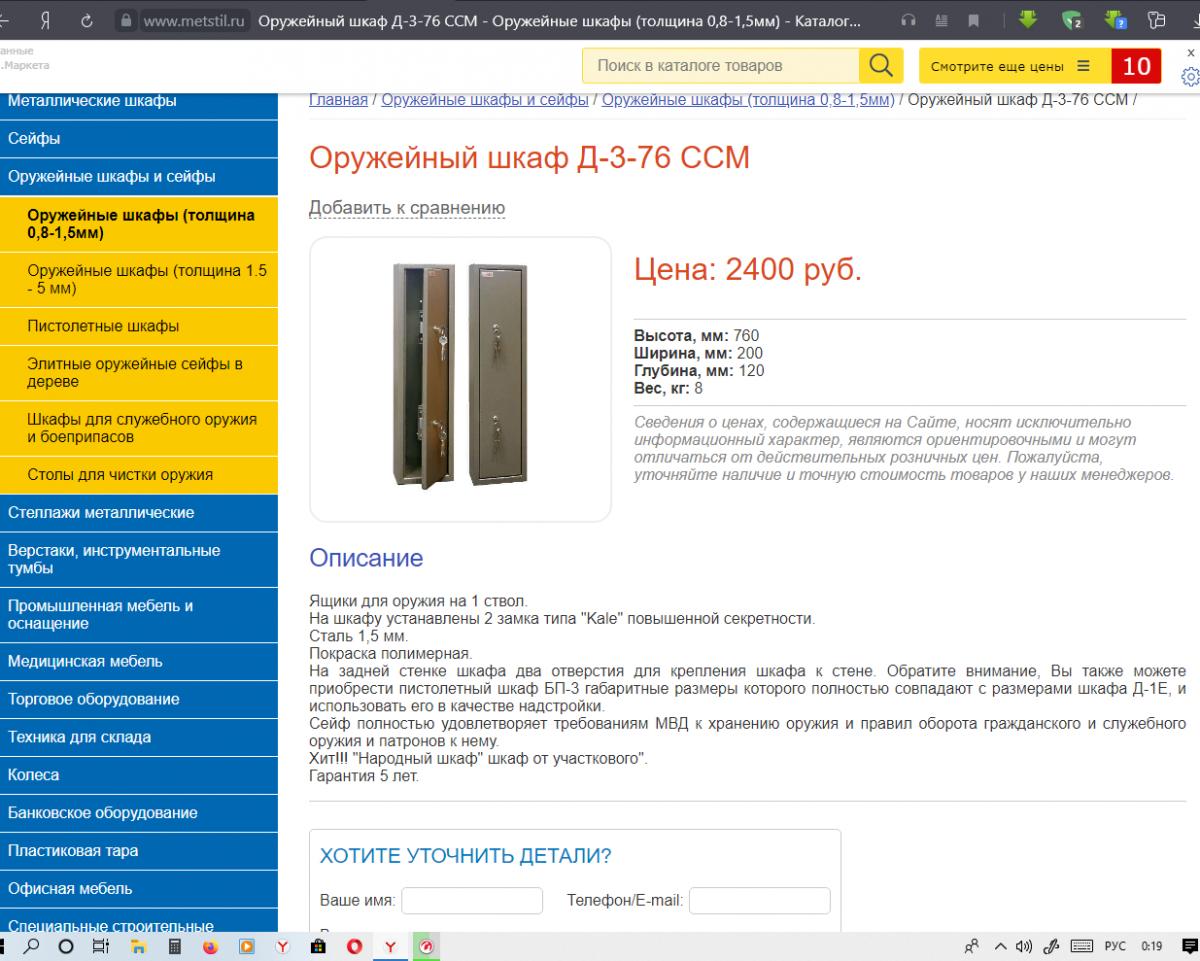Open Firefox from the taskbar
The height and width of the screenshot is (961, 1200).
coord(210,946)
